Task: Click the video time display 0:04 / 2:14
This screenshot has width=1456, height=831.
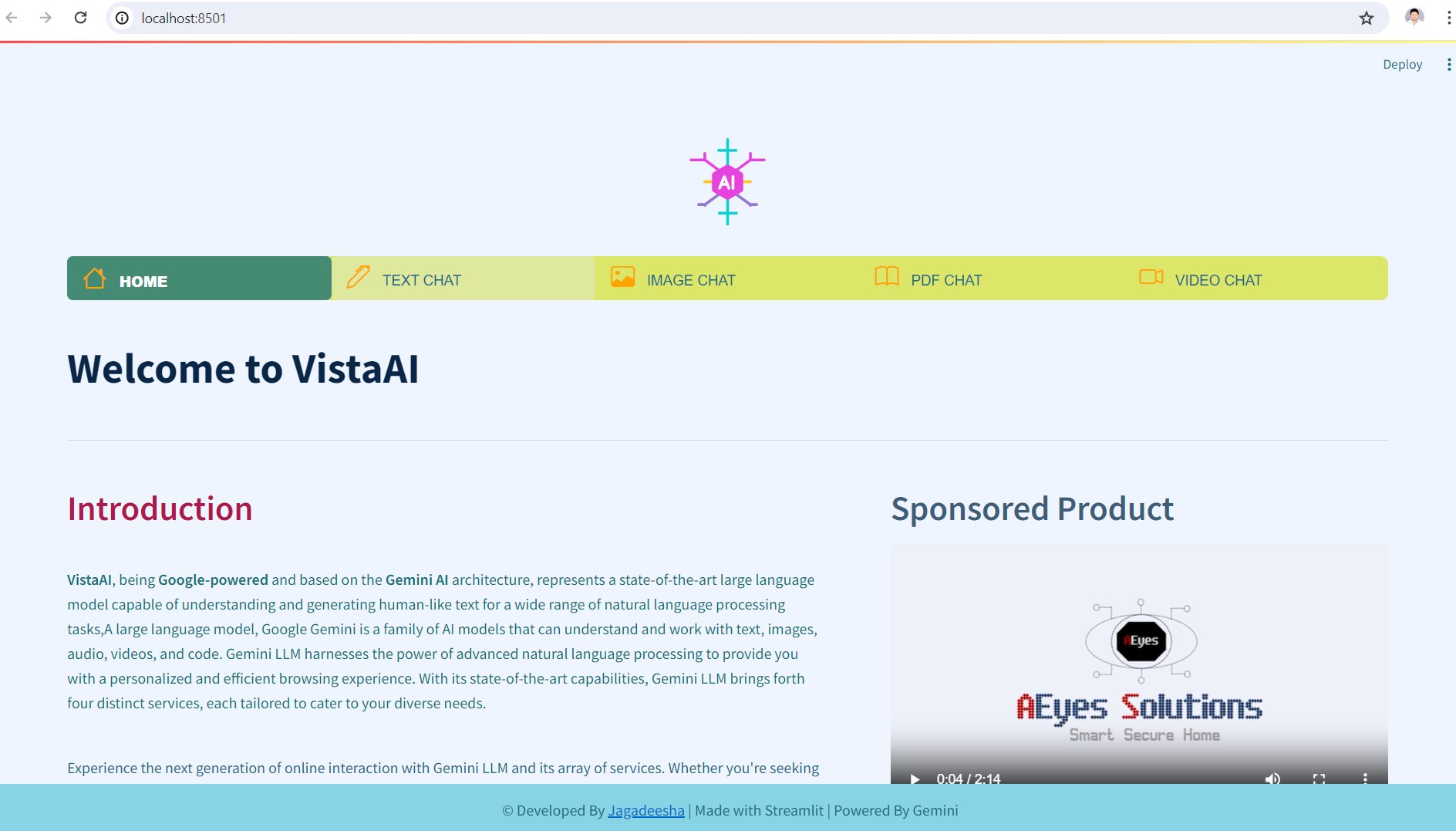Action: (x=969, y=779)
